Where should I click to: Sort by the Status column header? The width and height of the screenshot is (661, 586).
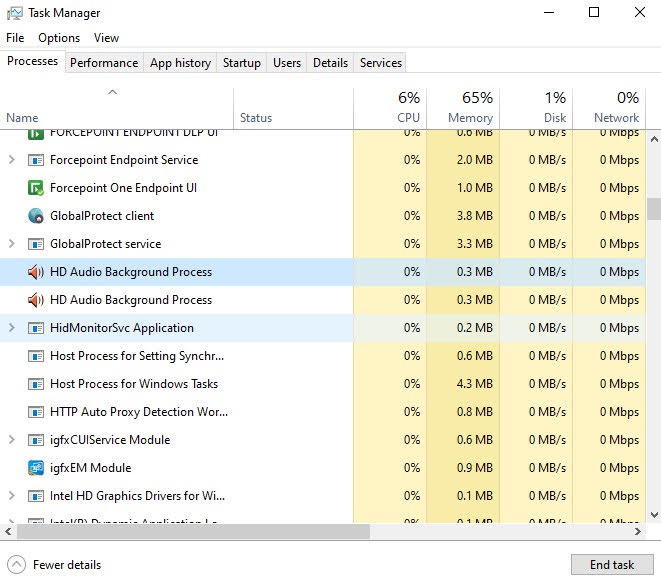[x=293, y=108]
